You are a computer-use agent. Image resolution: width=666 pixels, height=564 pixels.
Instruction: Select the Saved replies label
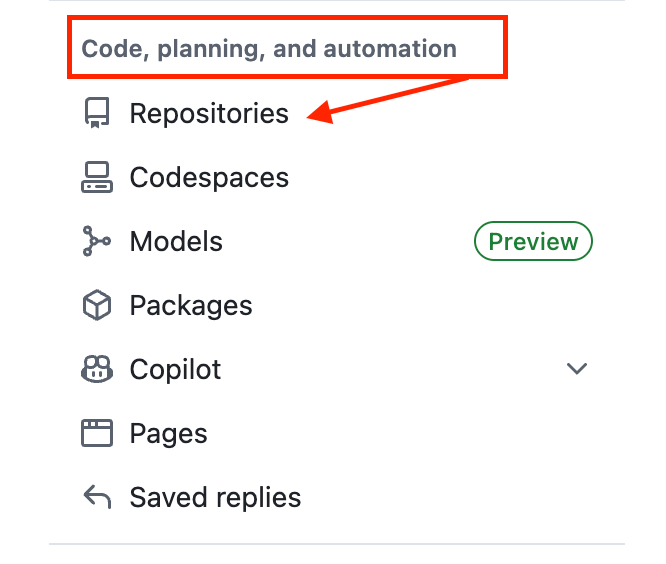[x=215, y=497]
